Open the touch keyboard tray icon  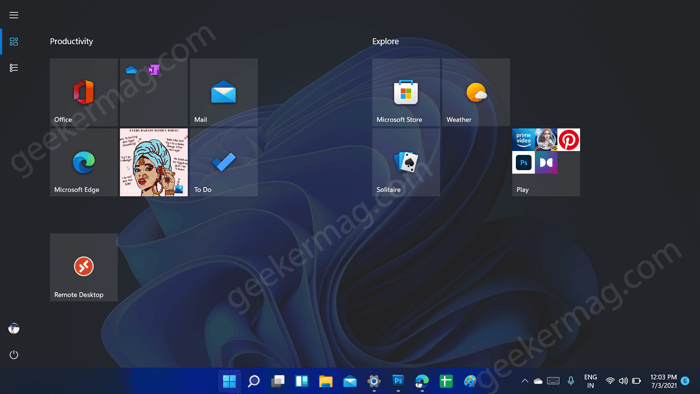tap(554, 381)
